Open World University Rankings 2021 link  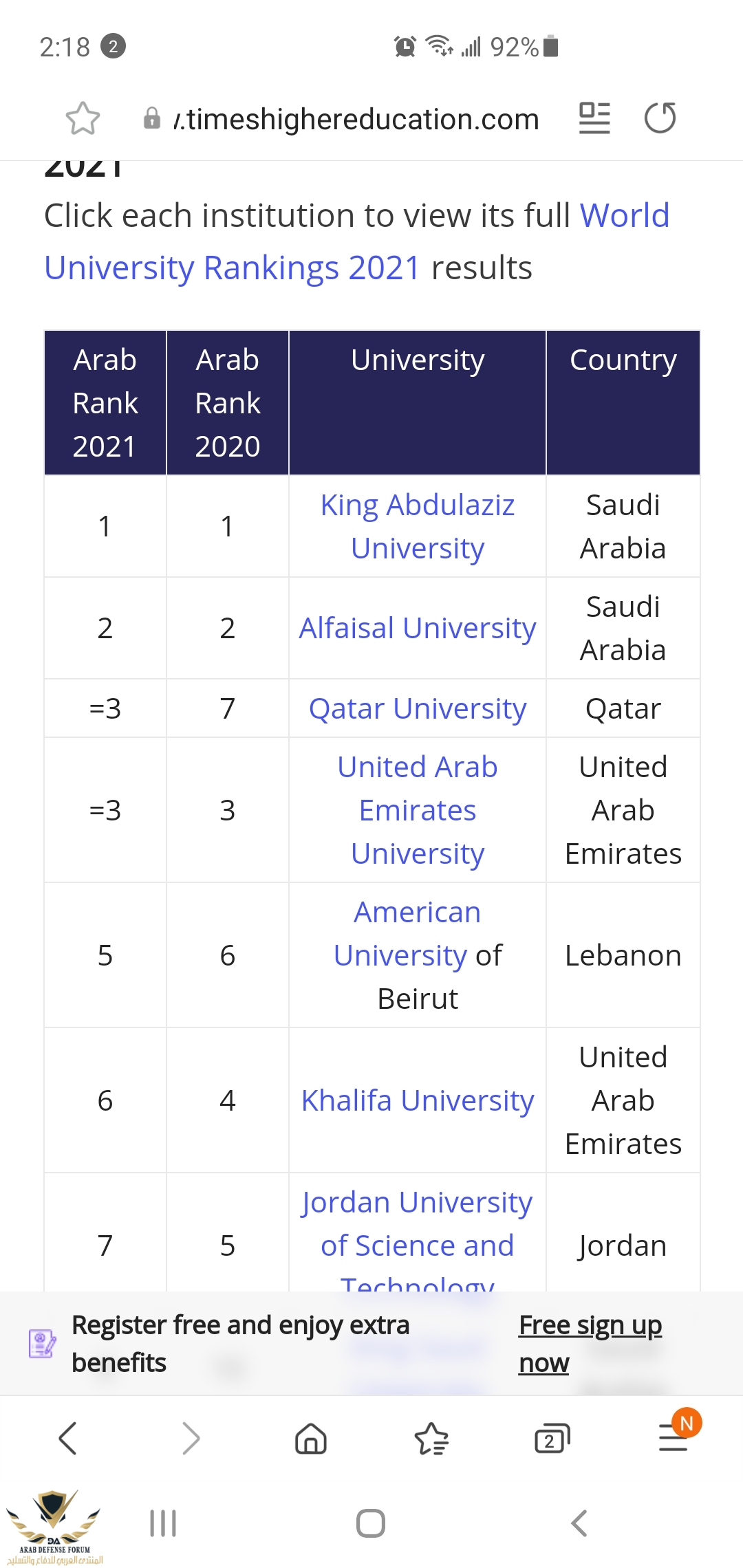click(232, 268)
